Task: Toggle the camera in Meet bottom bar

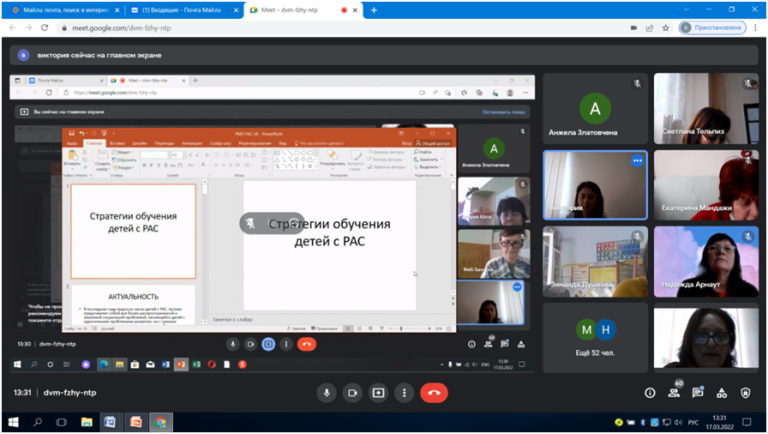Action: (353, 393)
